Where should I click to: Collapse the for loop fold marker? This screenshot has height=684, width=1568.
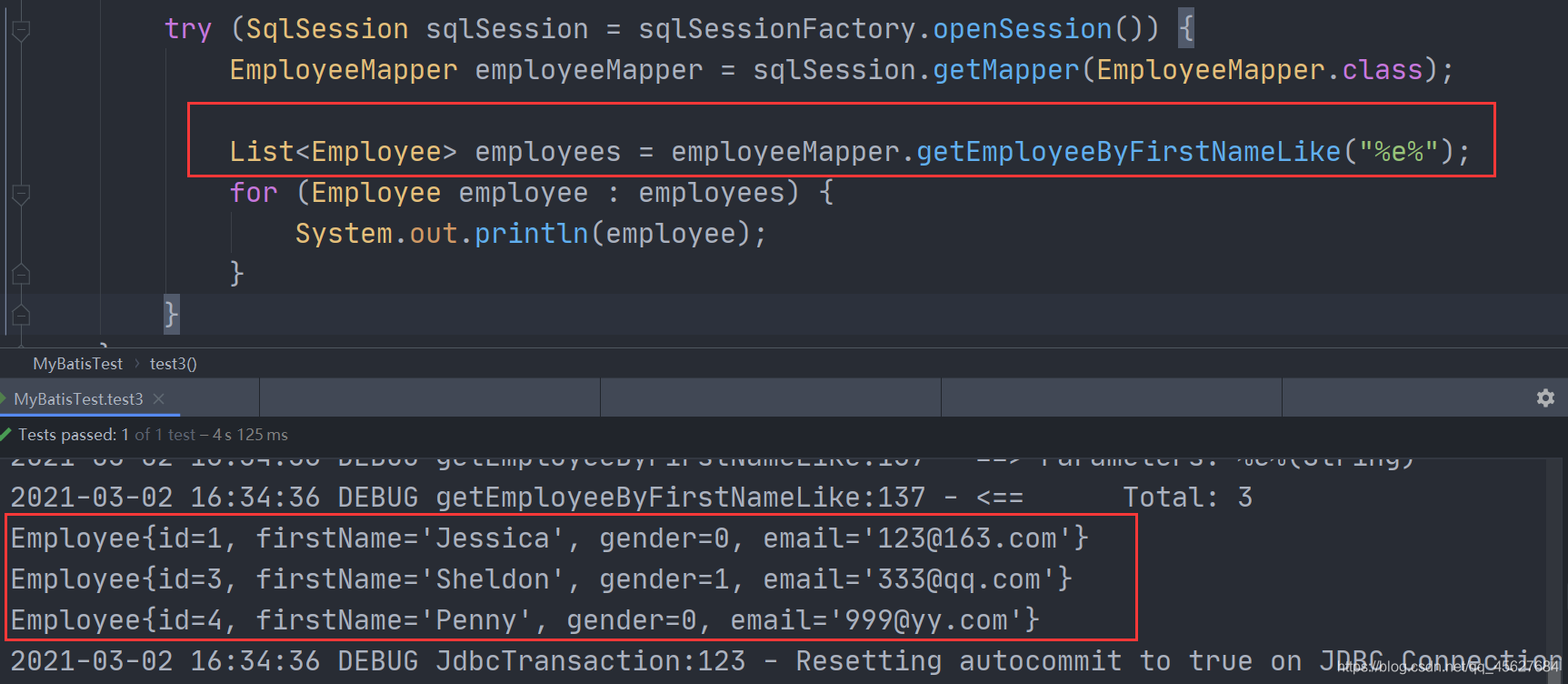tap(21, 194)
